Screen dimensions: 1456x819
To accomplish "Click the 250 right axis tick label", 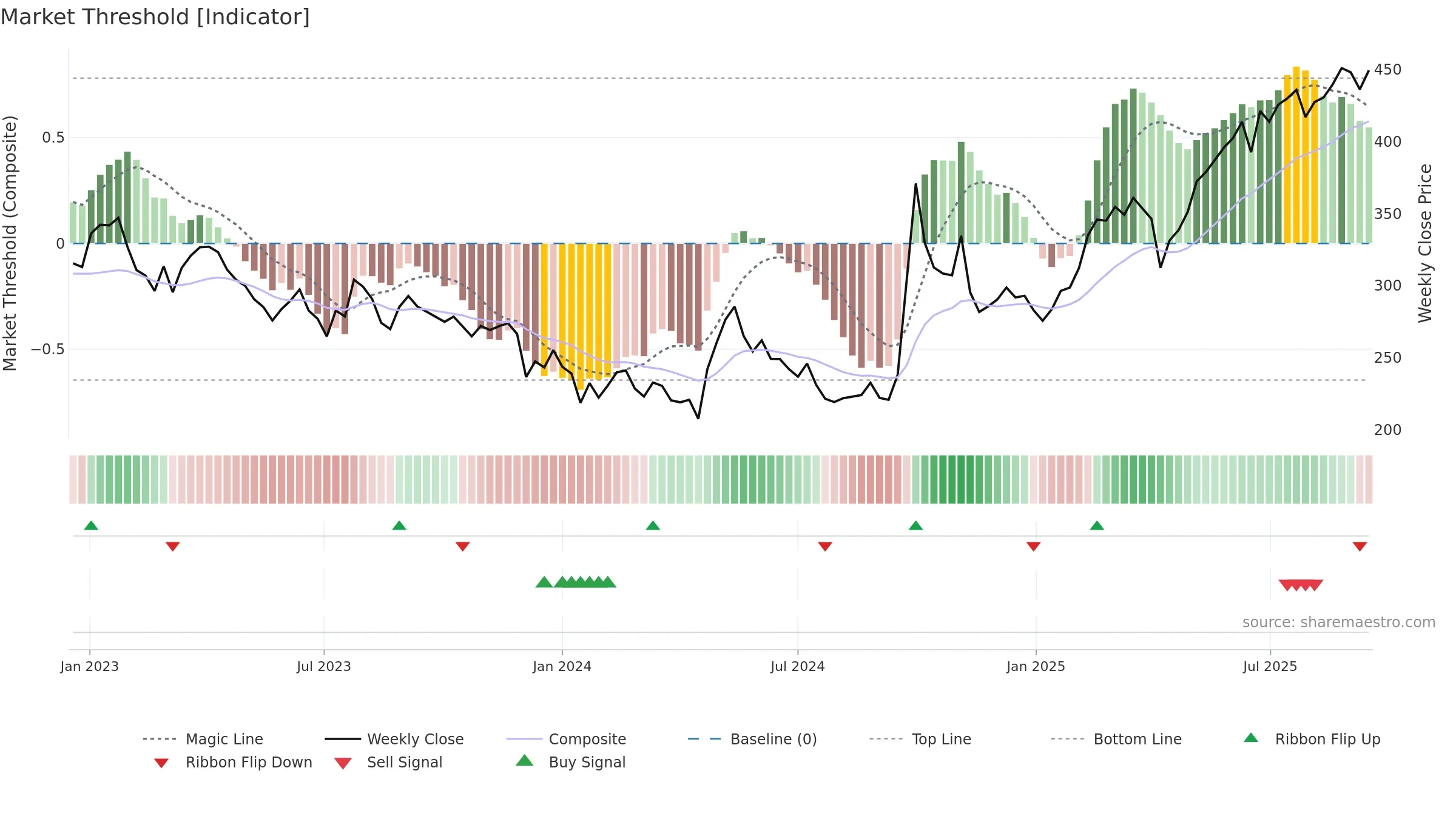I will pyautogui.click(x=1388, y=358).
